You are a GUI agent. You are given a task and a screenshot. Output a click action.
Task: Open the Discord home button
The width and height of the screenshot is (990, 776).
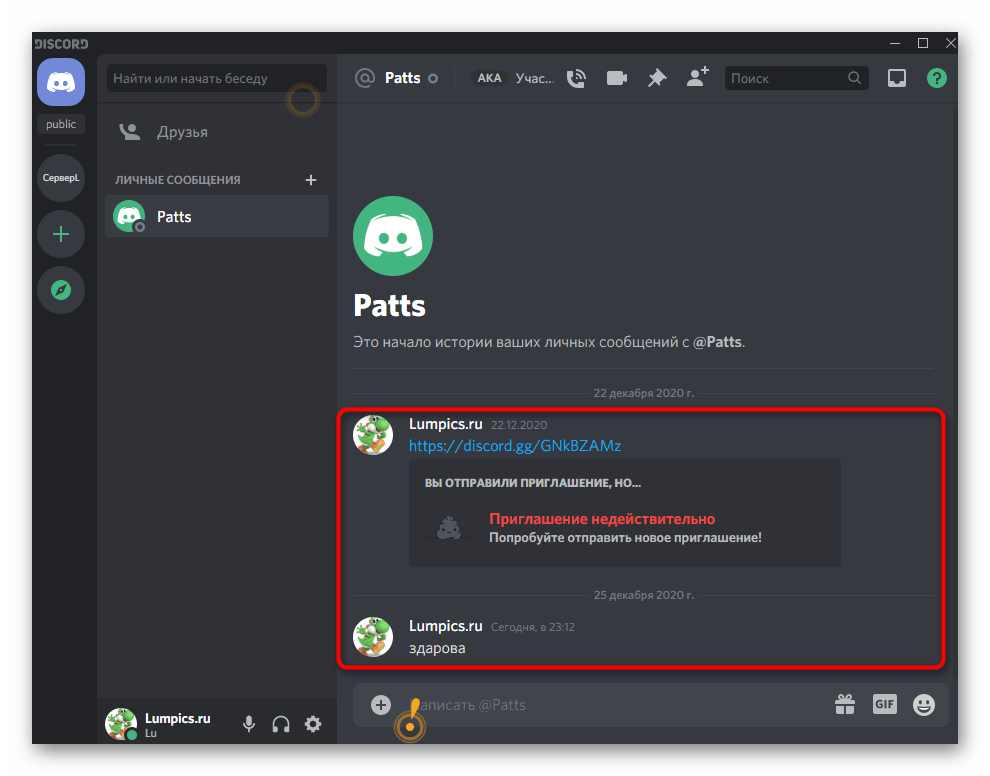pyautogui.click(x=61, y=82)
